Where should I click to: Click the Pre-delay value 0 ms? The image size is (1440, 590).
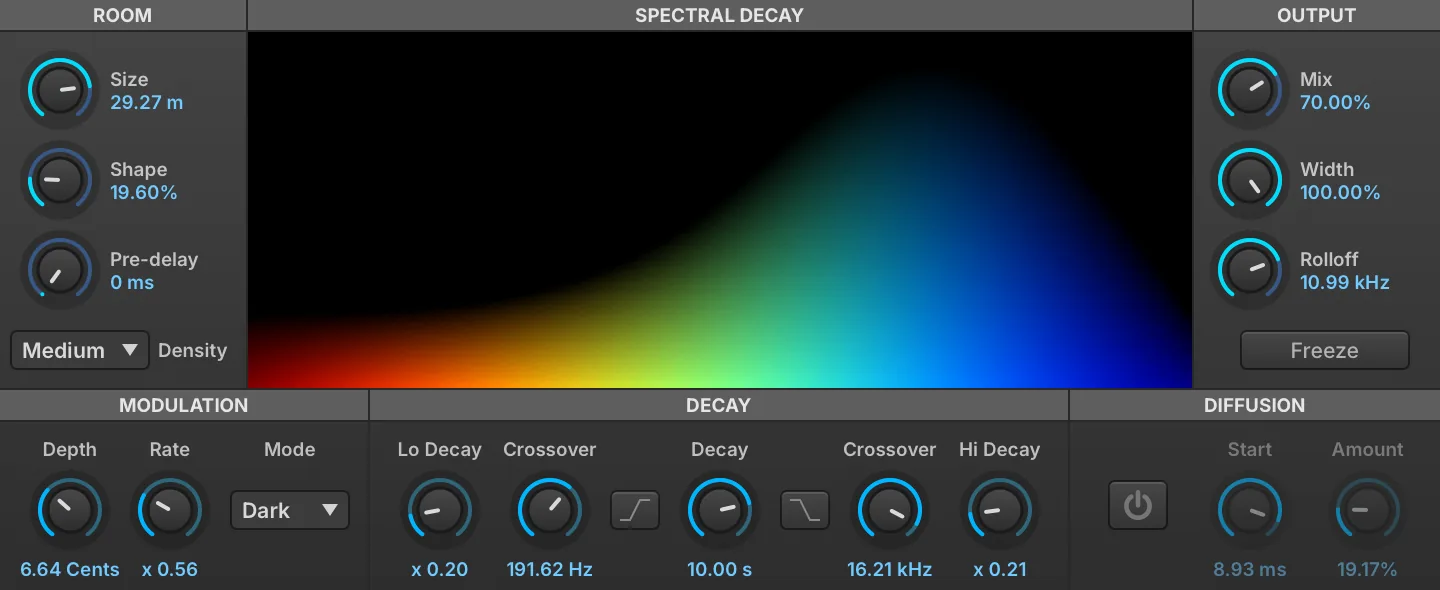132,282
